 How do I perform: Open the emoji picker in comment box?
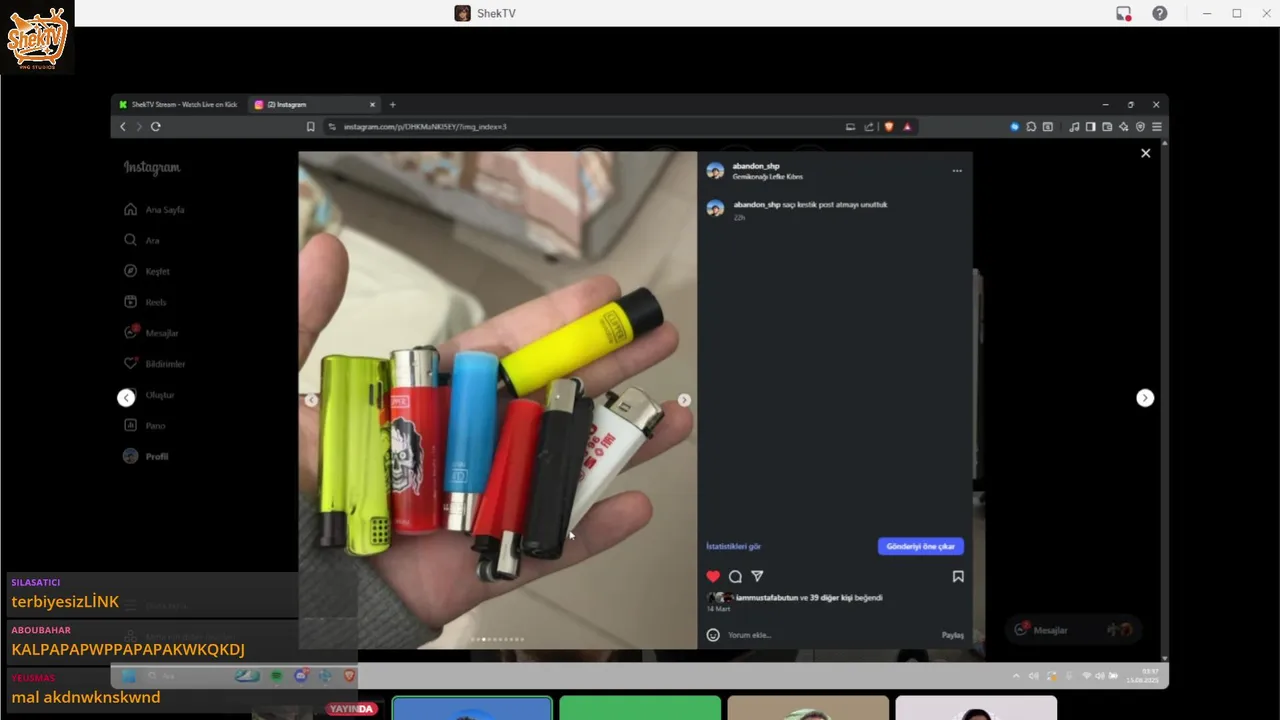[713, 635]
